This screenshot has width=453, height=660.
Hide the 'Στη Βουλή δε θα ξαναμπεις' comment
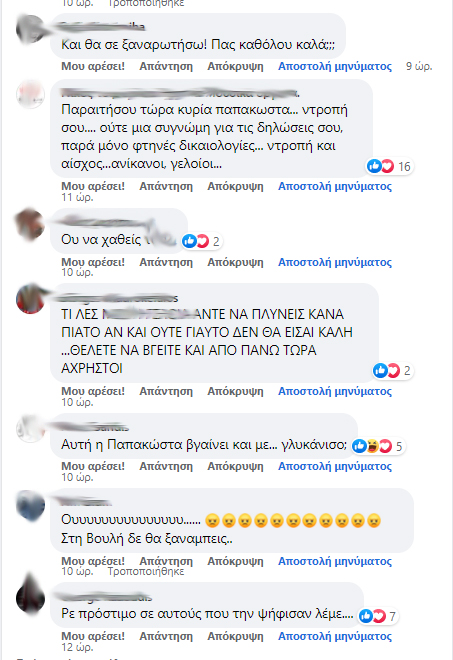pos(235,561)
